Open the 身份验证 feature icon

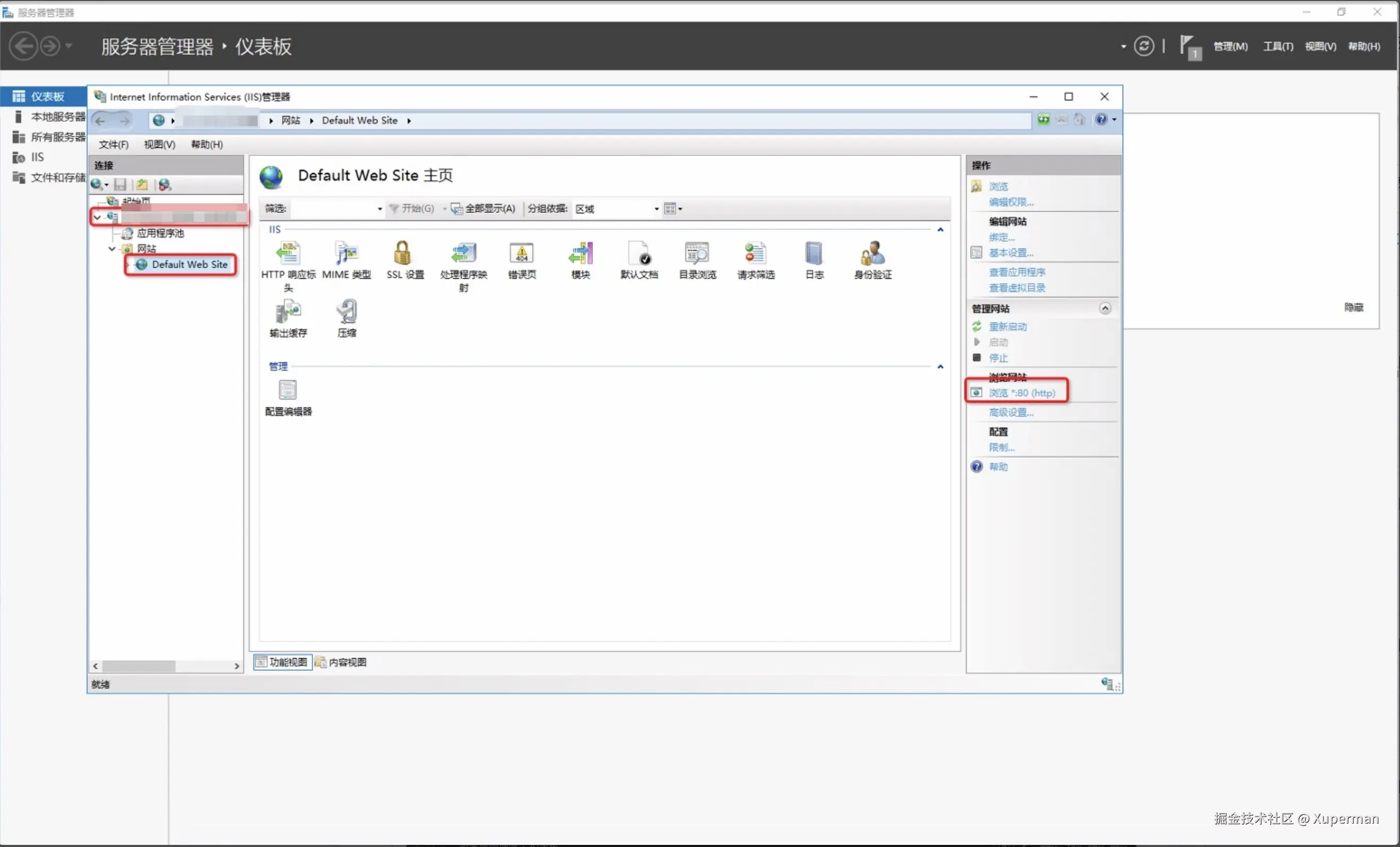(872, 258)
